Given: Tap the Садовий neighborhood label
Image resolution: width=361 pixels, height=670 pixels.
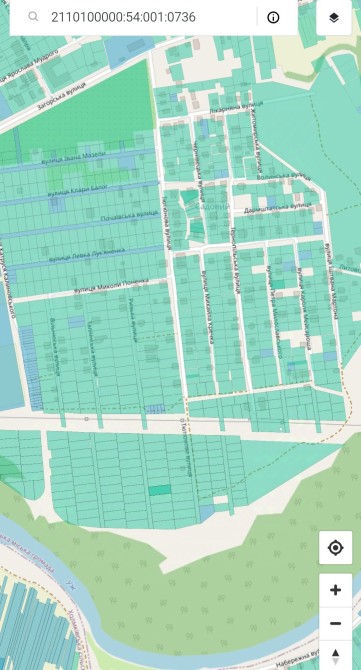Looking at the screenshot, I should 213,206.
